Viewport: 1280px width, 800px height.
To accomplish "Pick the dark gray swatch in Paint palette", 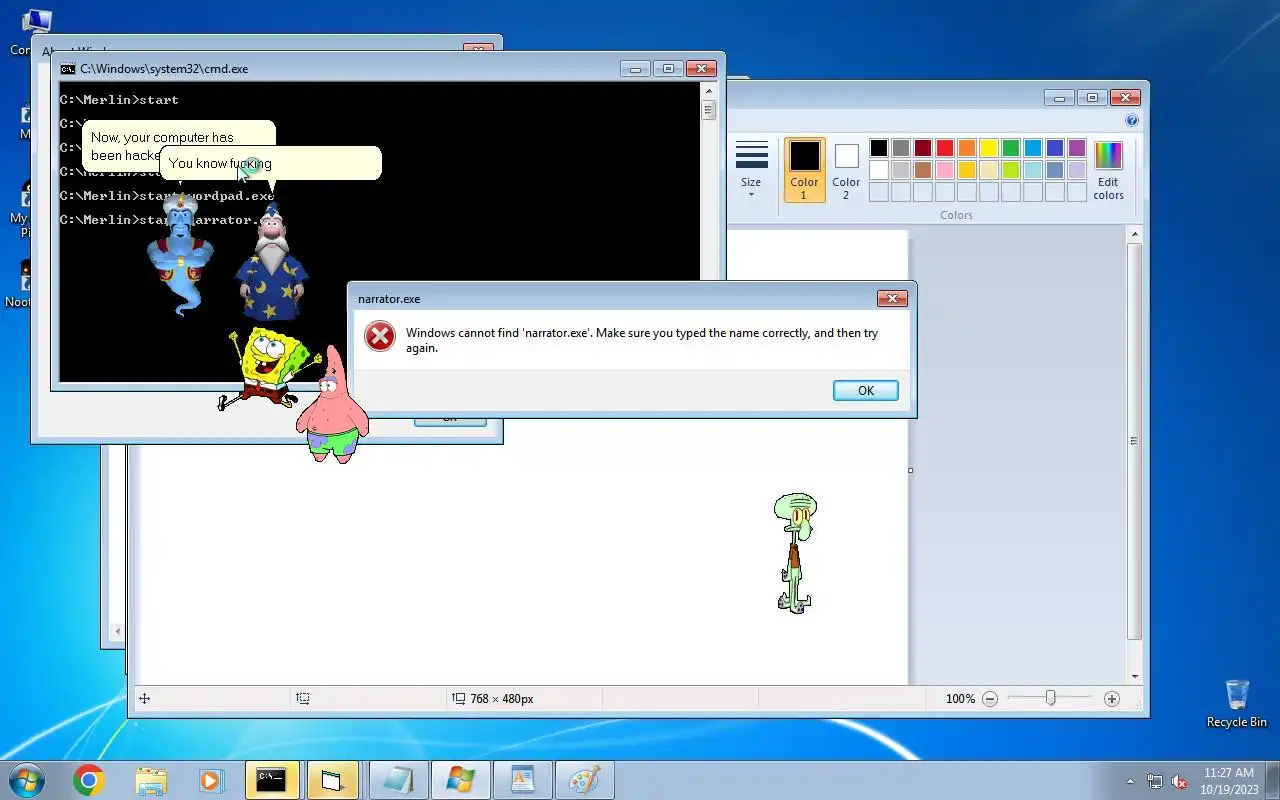I will pos(901,148).
